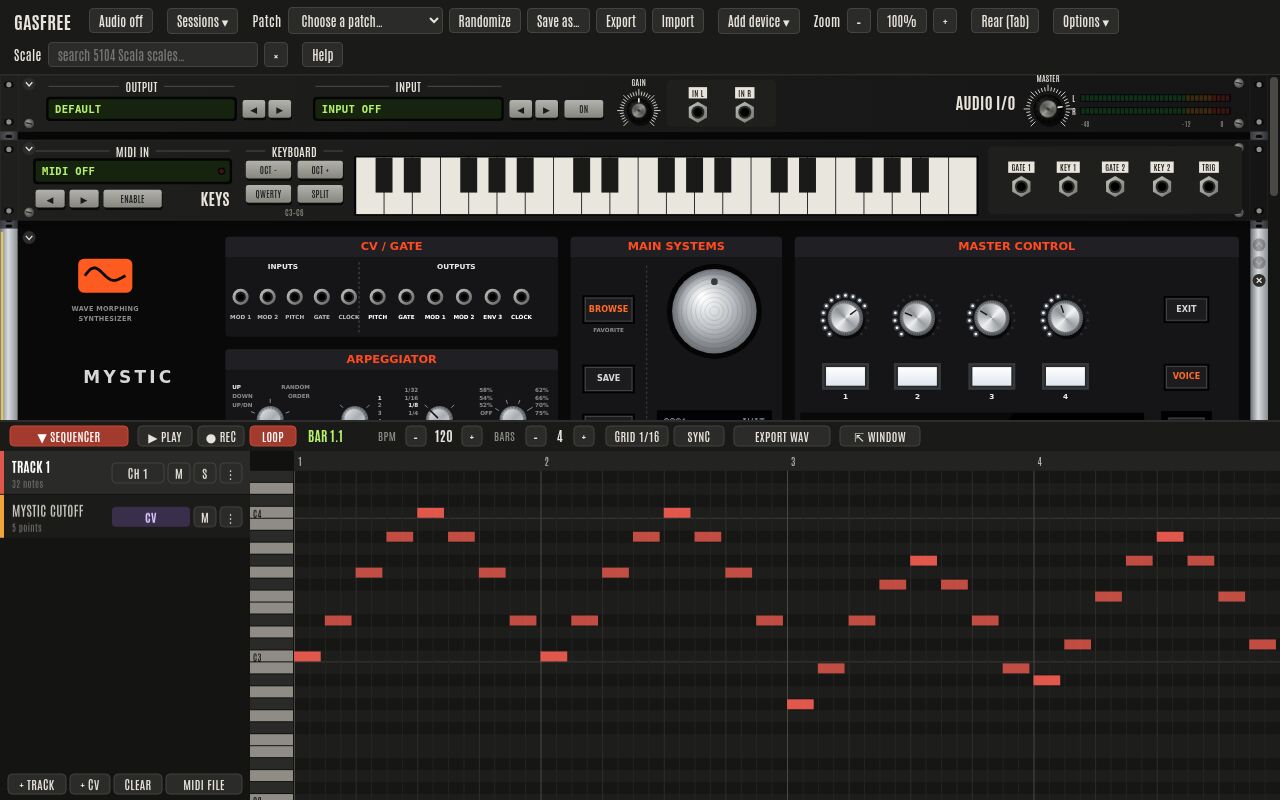Open the Choose a patch dropdown
This screenshot has height=800, width=1280.
[x=365, y=21]
